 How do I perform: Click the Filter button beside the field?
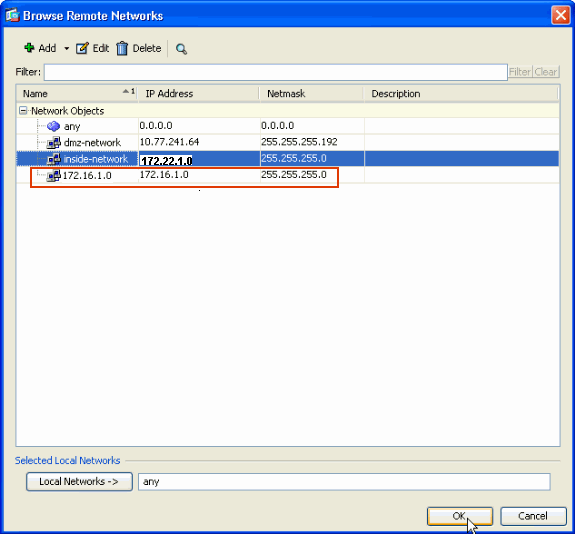520,72
